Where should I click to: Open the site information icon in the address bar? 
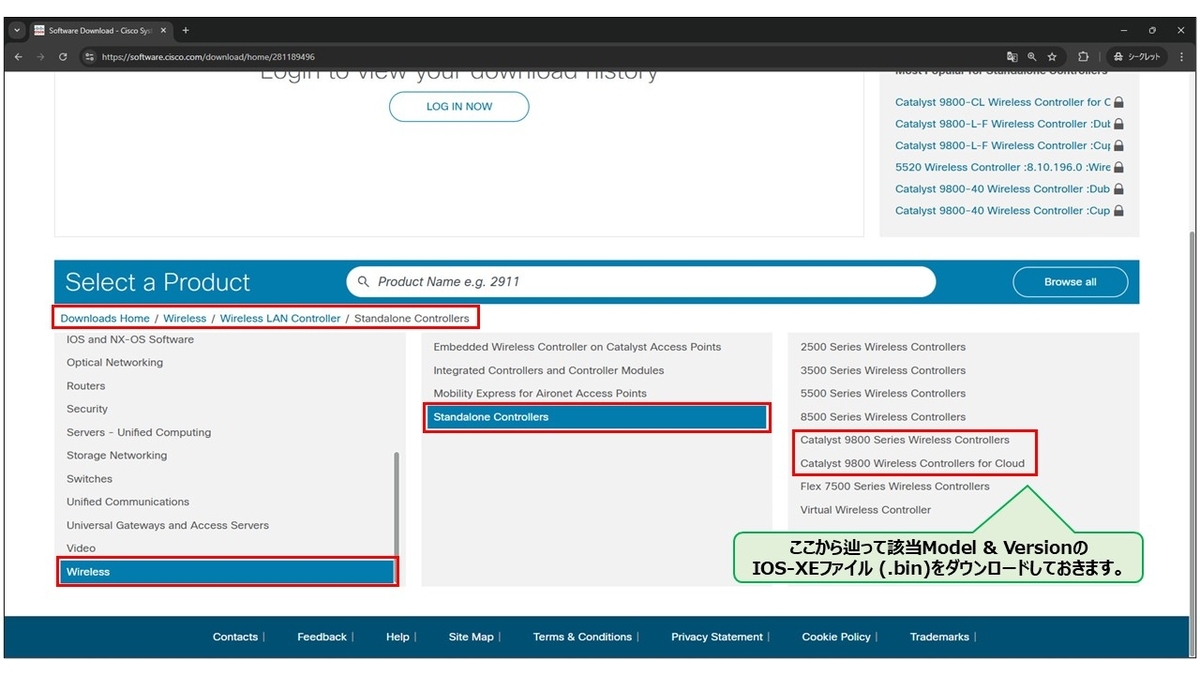tap(89, 57)
